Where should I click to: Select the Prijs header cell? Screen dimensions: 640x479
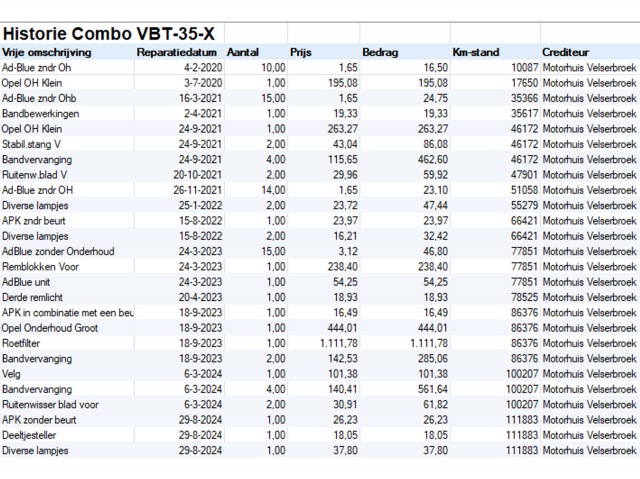(301, 51)
